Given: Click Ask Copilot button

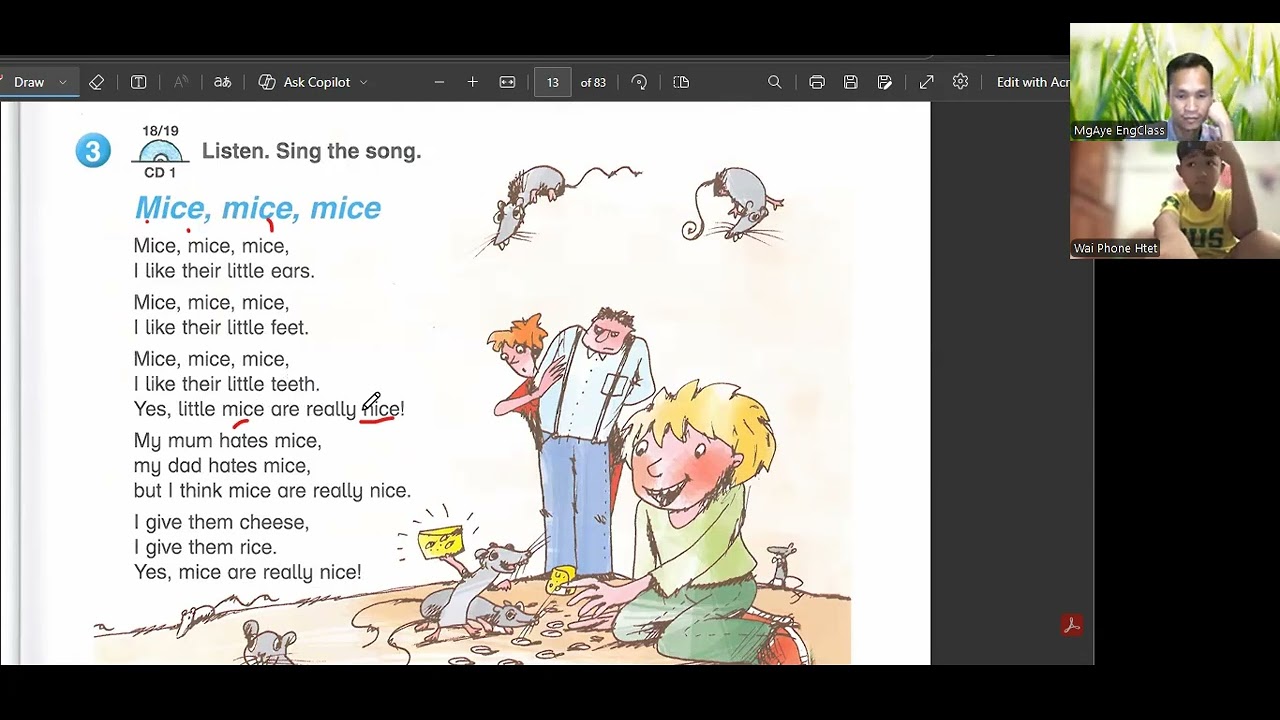Looking at the screenshot, I should [306, 82].
